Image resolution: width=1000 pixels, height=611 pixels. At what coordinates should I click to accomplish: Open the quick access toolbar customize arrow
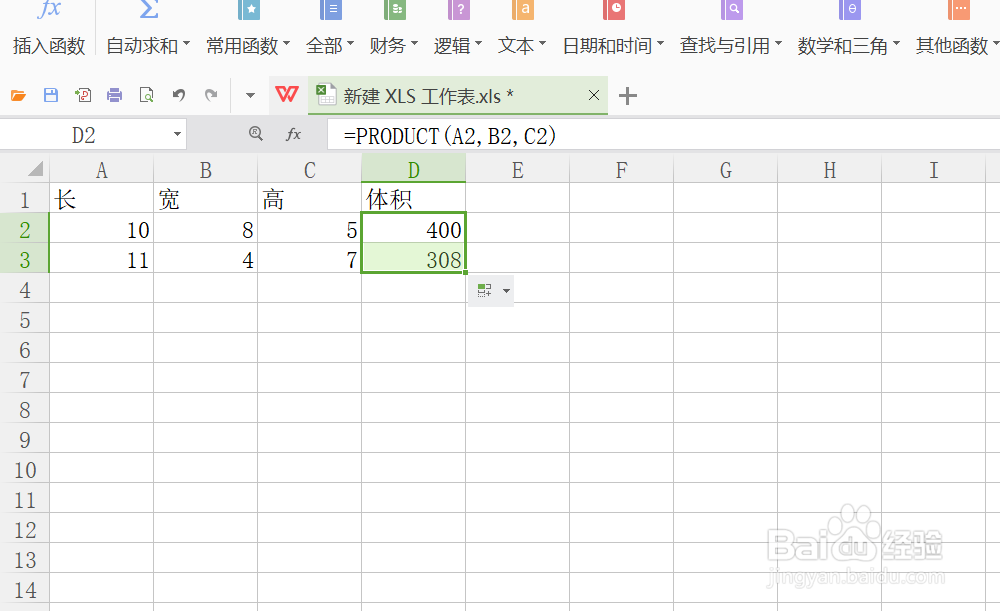[250, 96]
